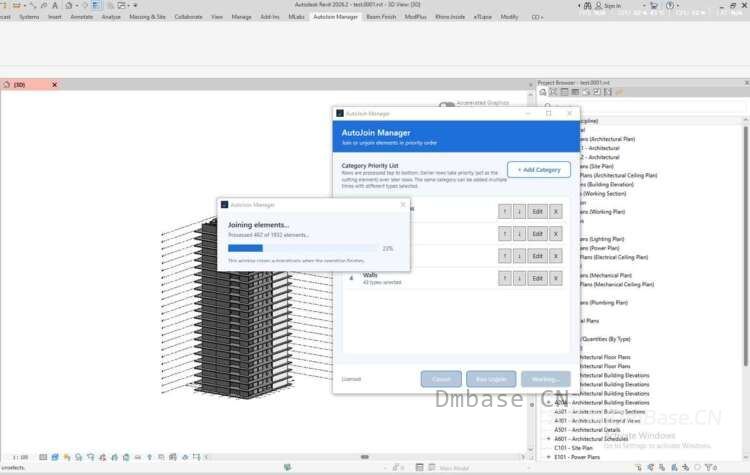Toggle the Accelerated Graphics switch

(x=446, y=105)
